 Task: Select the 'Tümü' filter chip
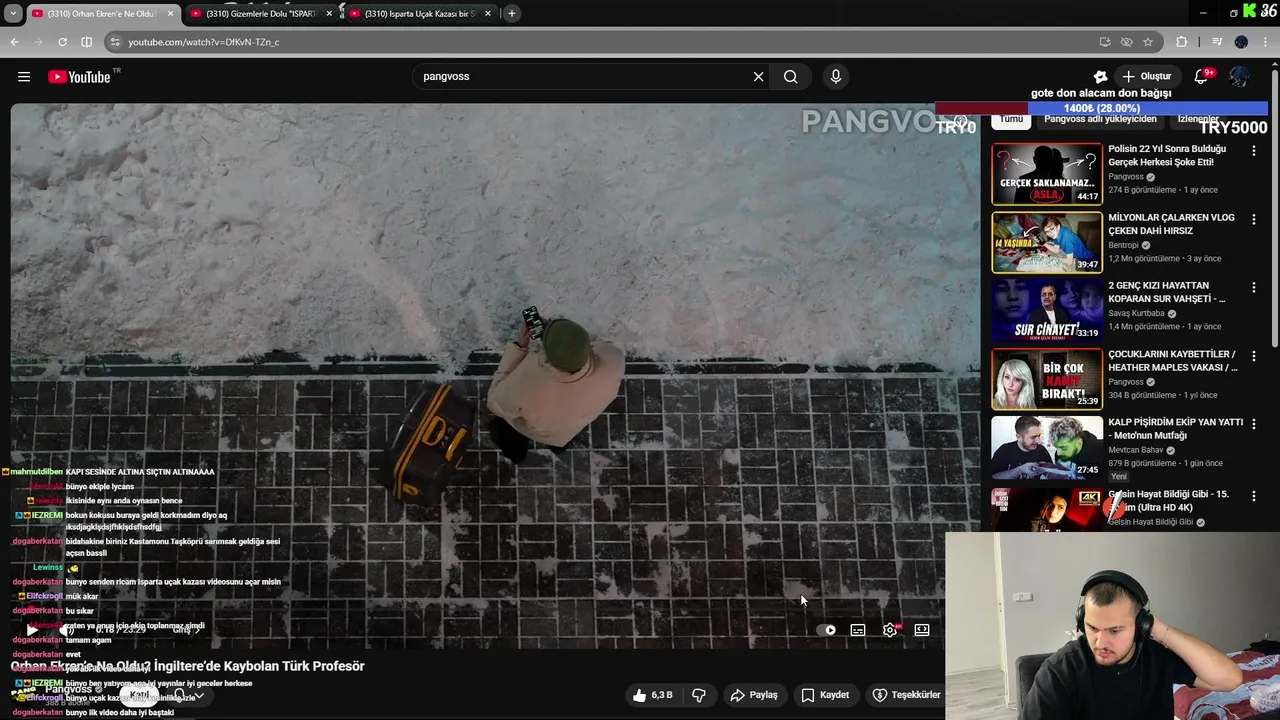1011,119
